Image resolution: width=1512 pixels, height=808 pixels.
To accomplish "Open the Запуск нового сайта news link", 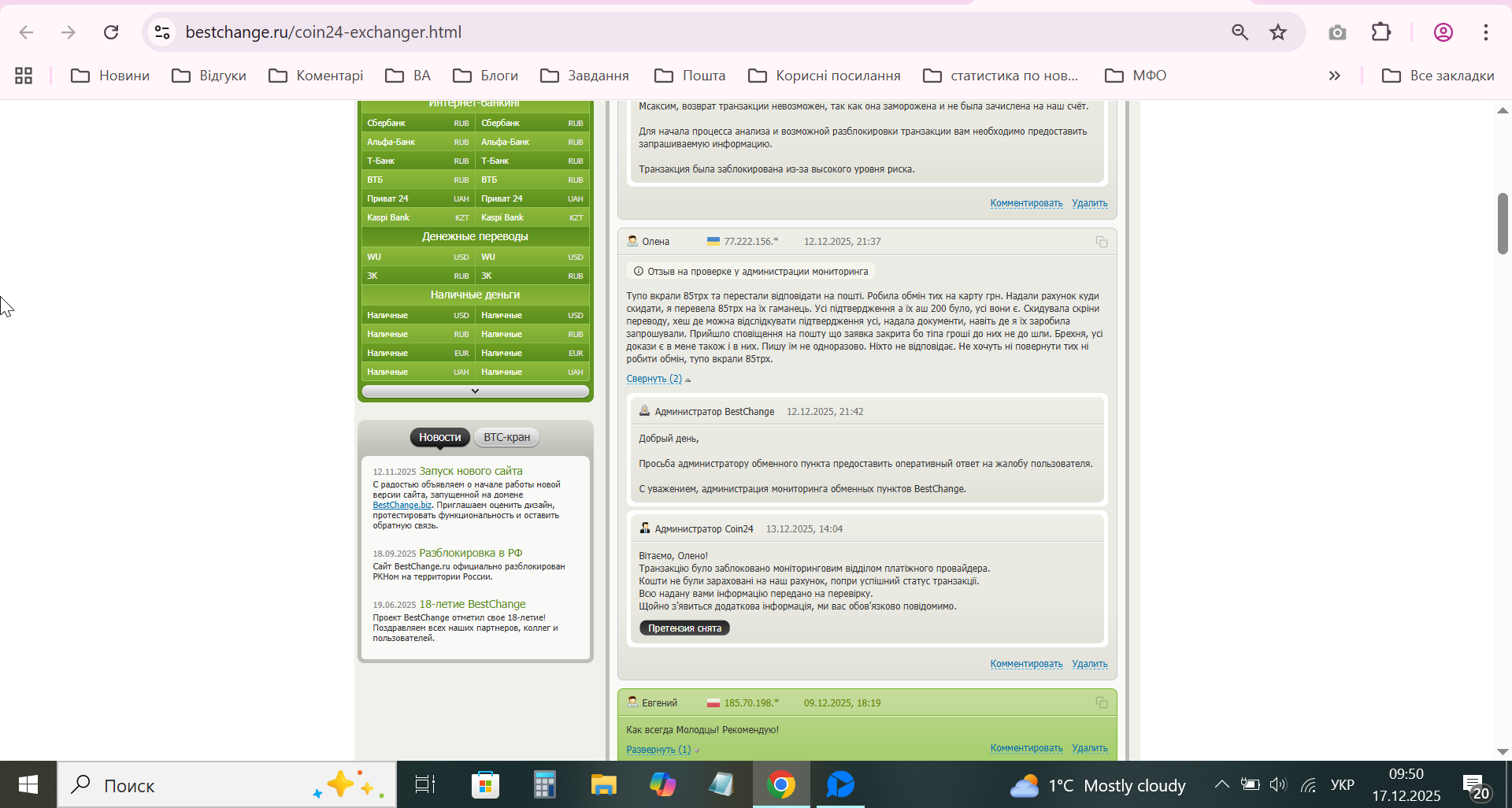I will [470, 471].
